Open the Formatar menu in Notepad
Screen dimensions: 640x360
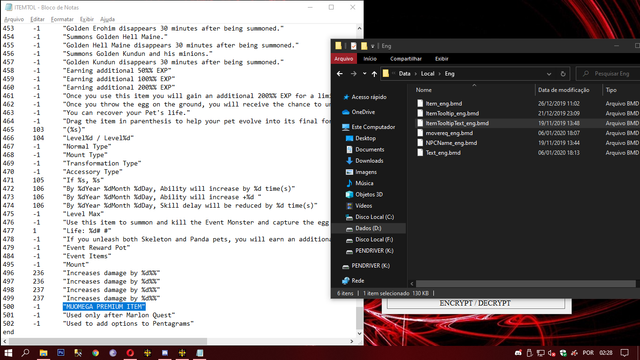tap(62, 19)
